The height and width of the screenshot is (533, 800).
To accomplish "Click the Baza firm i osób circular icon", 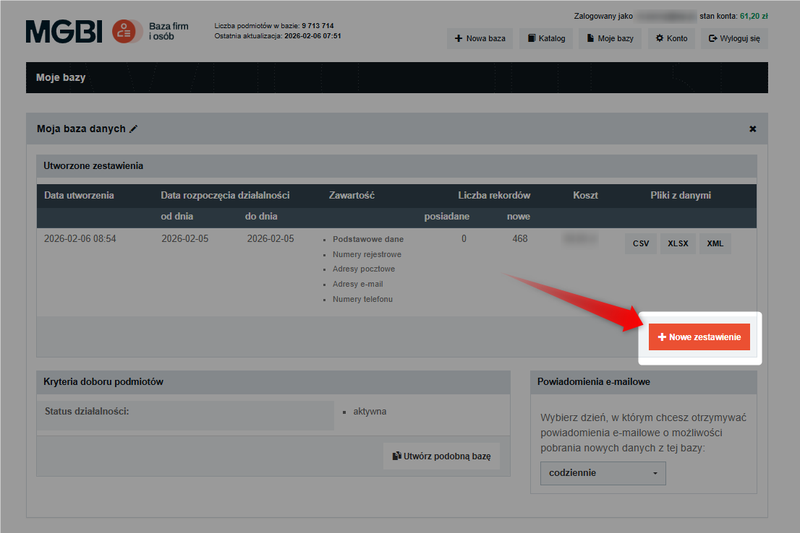I will 126,31.
